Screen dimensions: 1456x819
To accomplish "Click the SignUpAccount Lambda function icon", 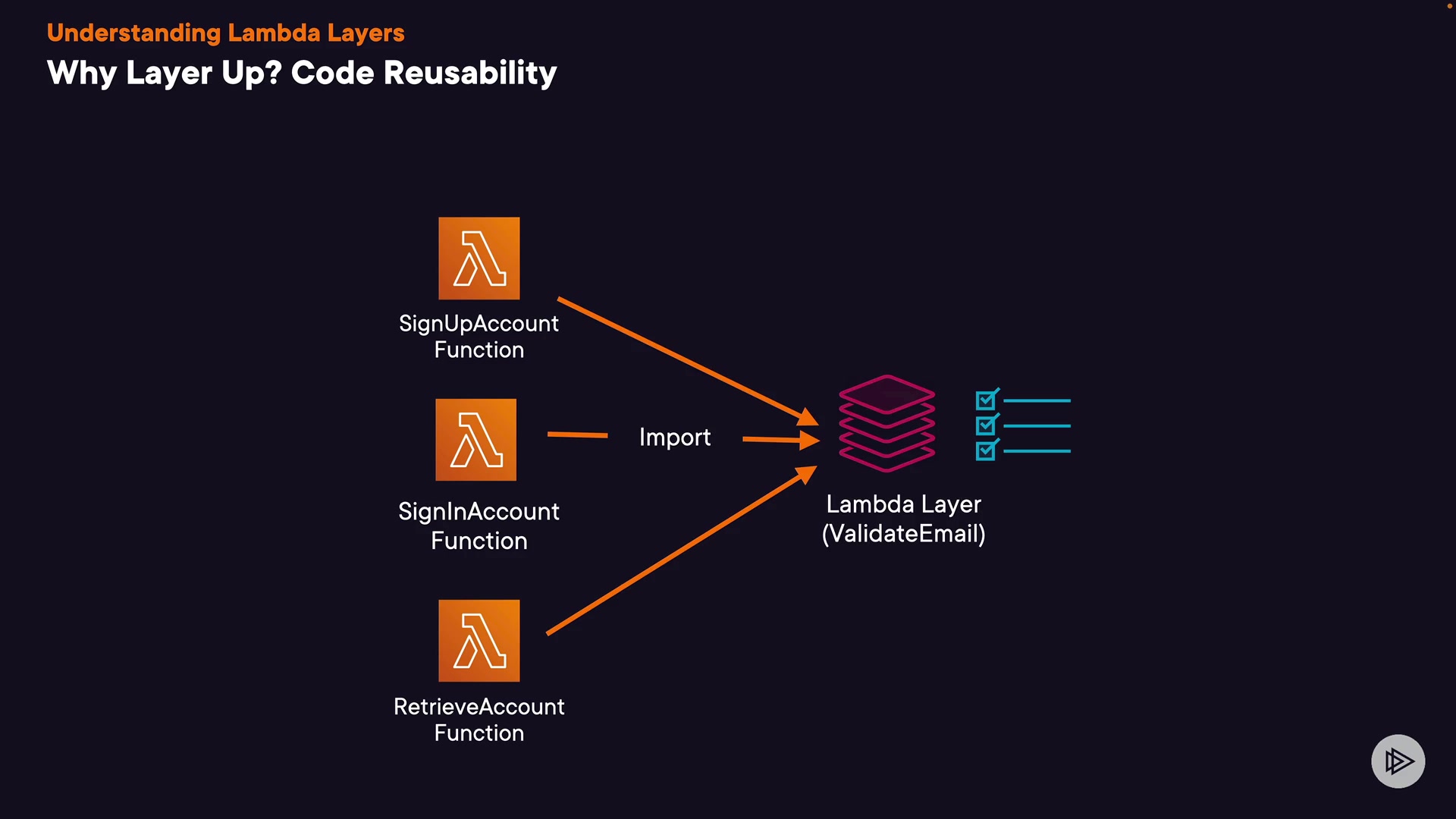I will point(479,259).
